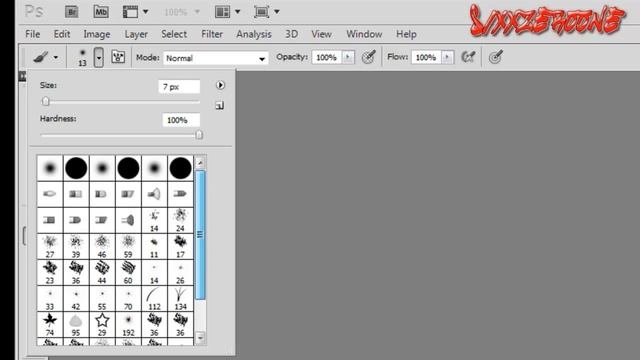Open the Help menu
640x360 pixels.
[x=406, y=34]
